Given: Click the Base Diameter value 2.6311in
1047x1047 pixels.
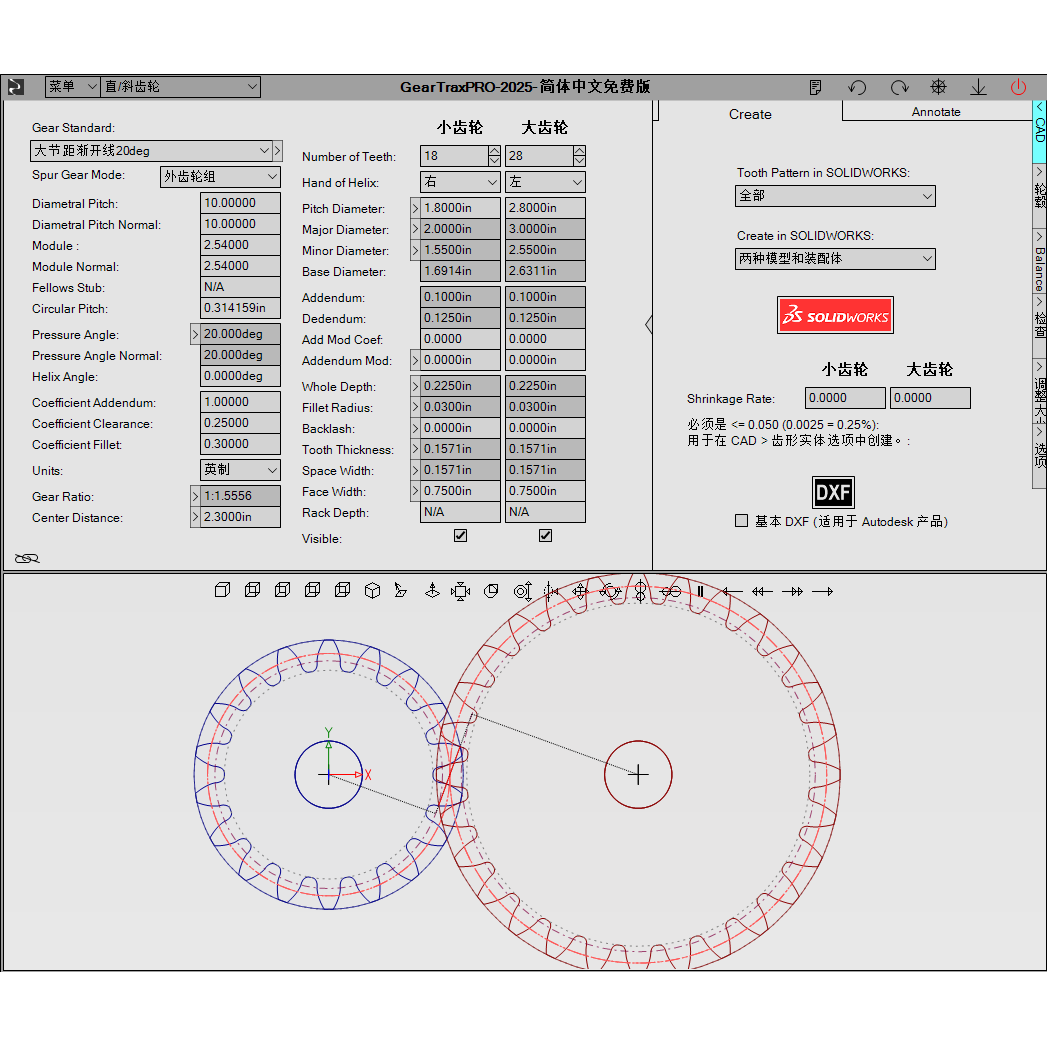Looking at the screenshot, I should (546, 271).
